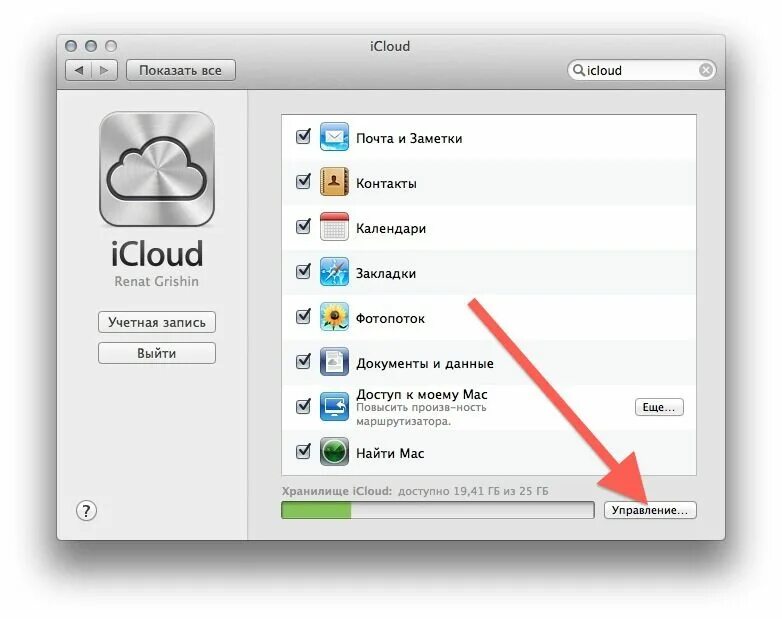Screen dimensions: 782x619
Task: Click the Почта и Заметки label
Action: click(409, 138)
